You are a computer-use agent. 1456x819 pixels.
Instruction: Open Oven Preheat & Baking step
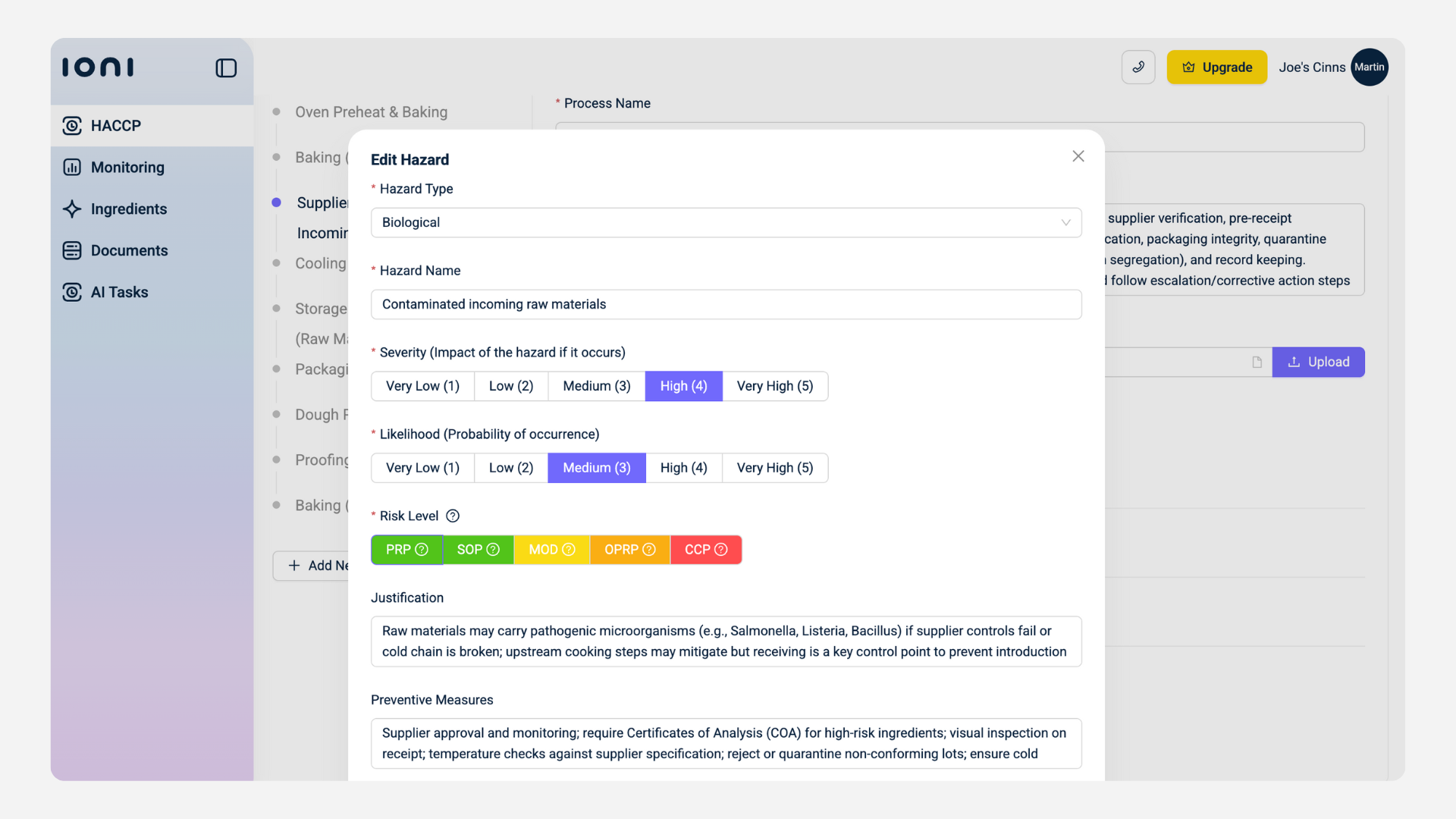(x=371, y=112)
